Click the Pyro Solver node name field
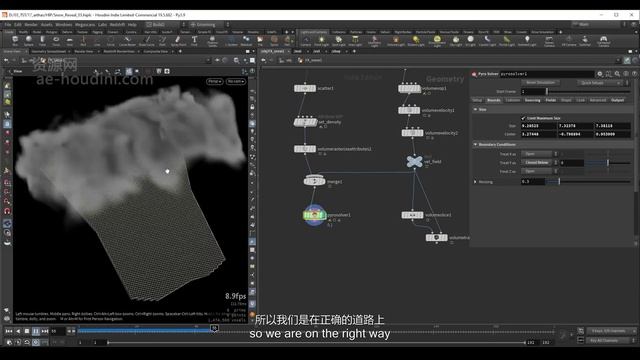Screen dimensions: 640x360 pyautogui.click(x=546, y=74)
